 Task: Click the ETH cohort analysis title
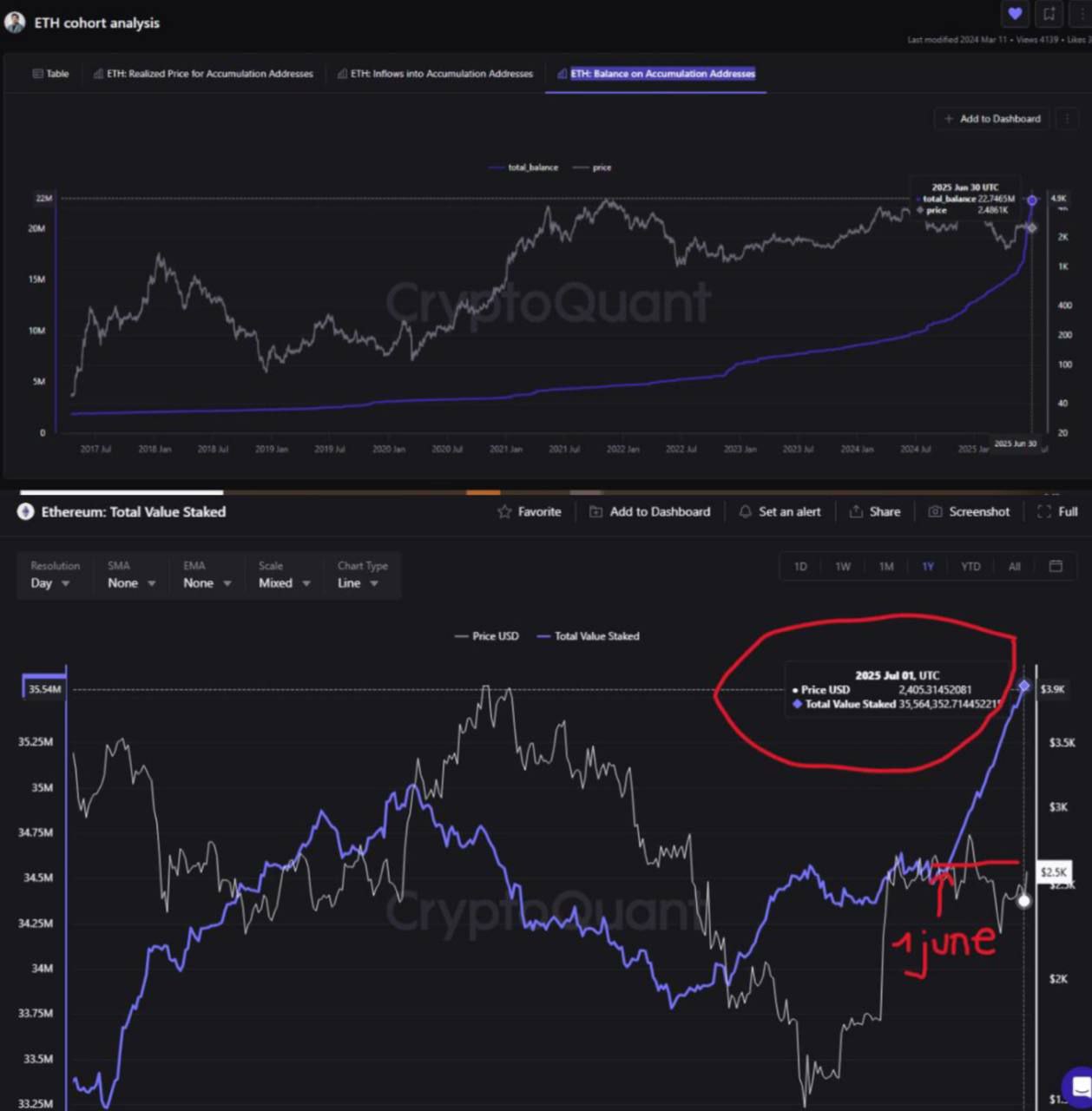click(x=96, y=23)
